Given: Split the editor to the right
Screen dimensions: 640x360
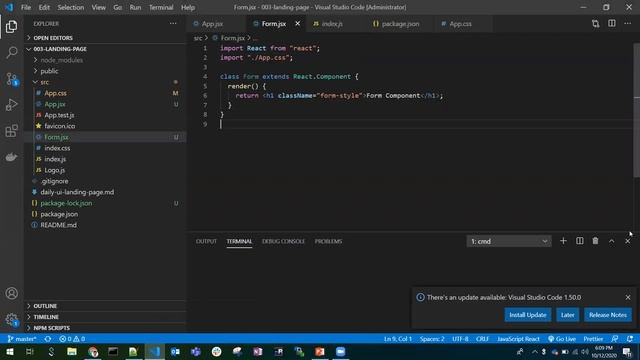Looking at the screenshot, I should click(x=611, y=24).
